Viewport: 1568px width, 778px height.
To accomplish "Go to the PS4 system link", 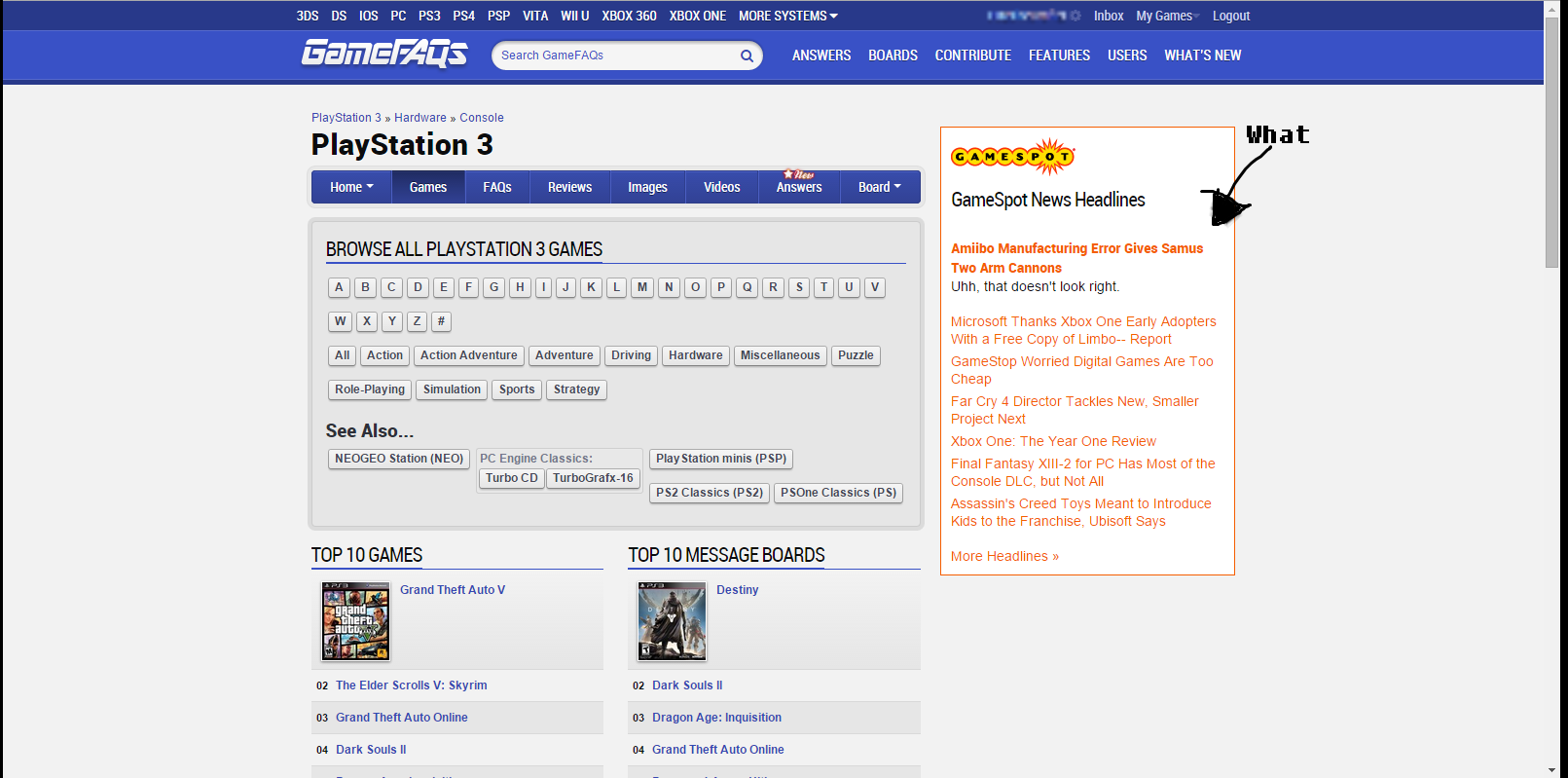I will pyautogui.click(x=464, y=16).
